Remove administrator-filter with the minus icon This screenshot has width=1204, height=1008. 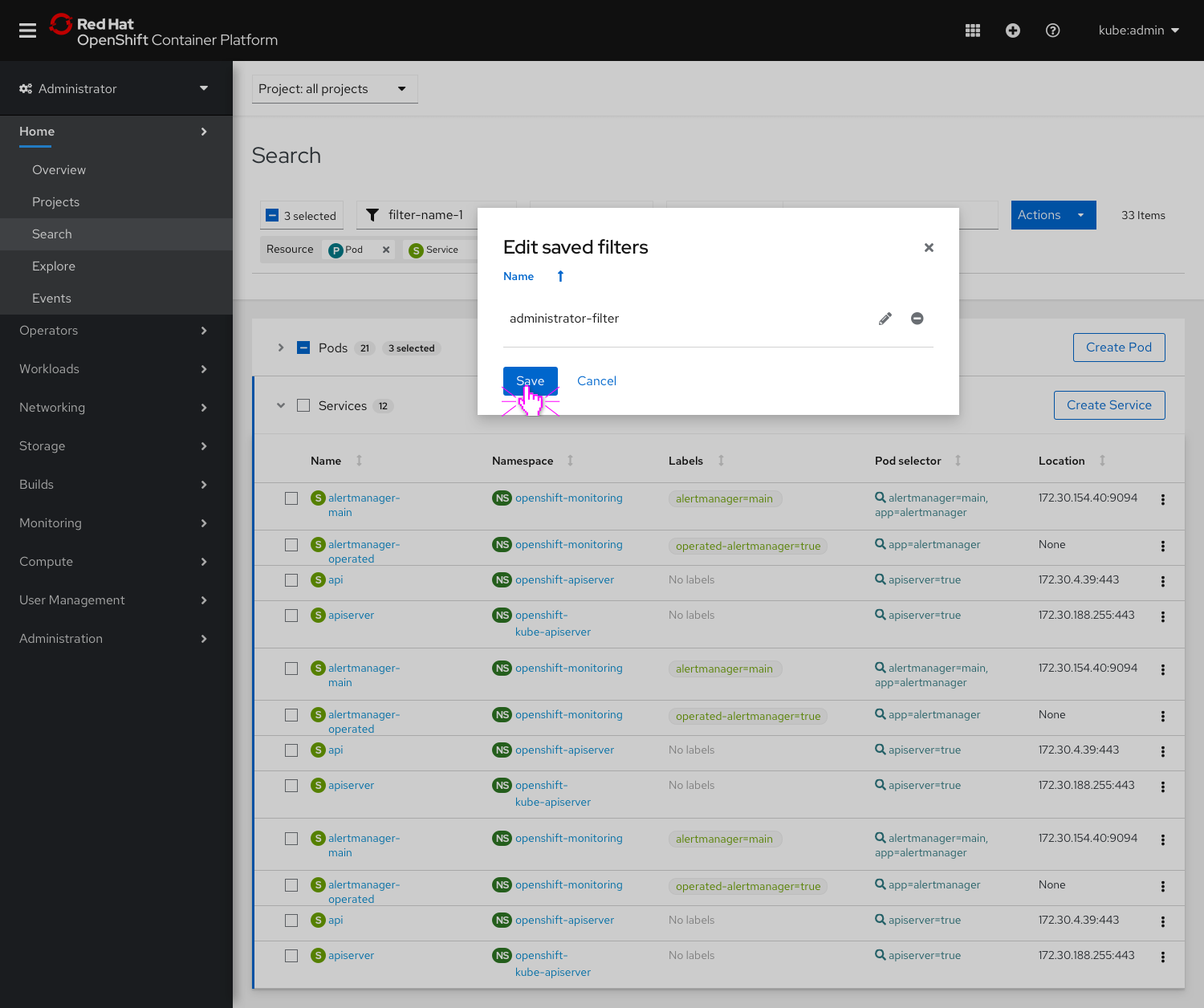tap(917, 319)
